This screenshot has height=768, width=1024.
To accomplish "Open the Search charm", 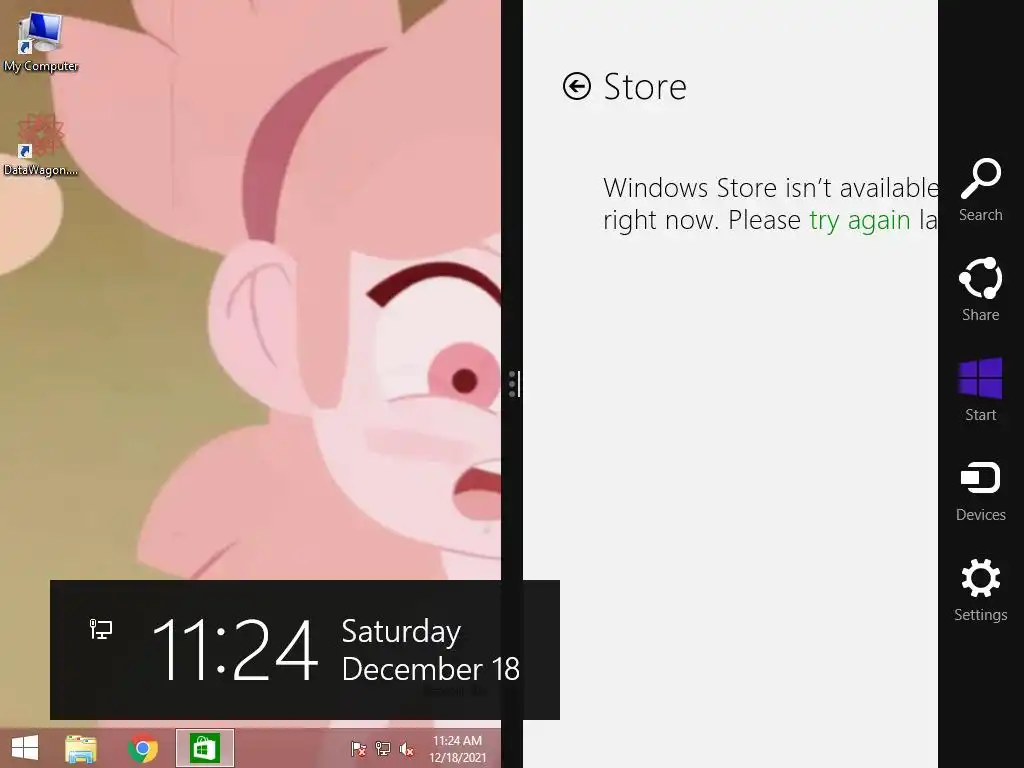I will [980, 190].
